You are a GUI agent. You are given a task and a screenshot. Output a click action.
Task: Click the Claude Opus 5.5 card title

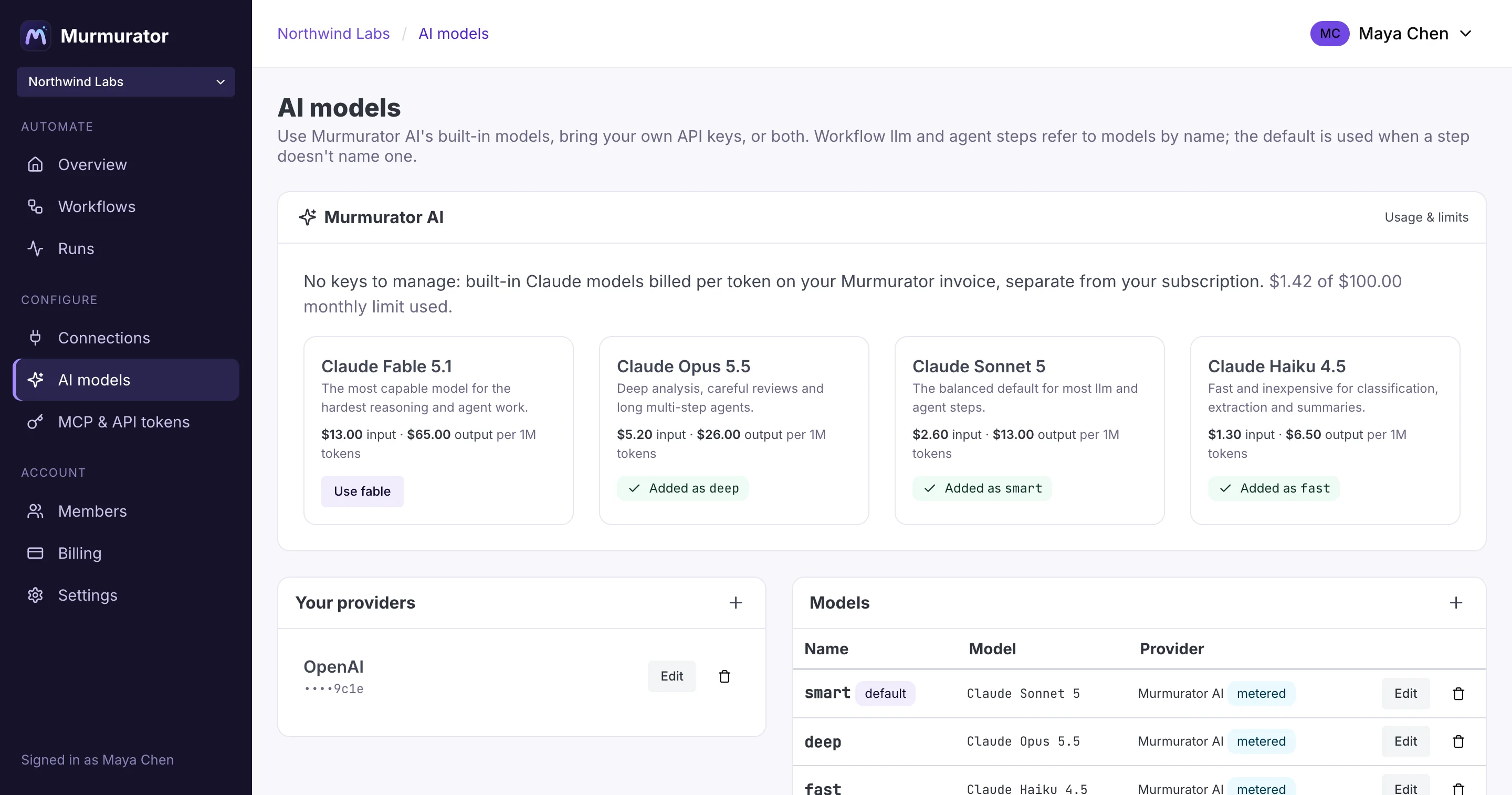pos(683,367)
